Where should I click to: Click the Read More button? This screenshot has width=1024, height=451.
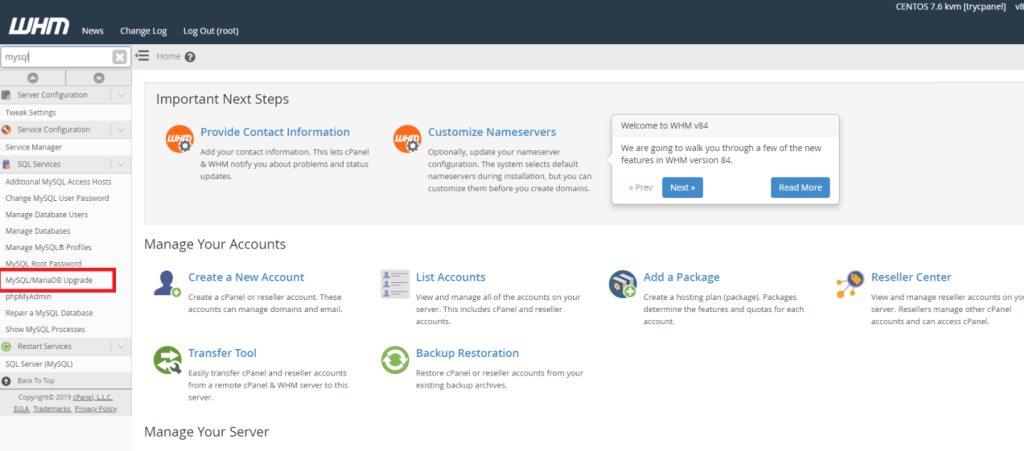tap(800, 187)
